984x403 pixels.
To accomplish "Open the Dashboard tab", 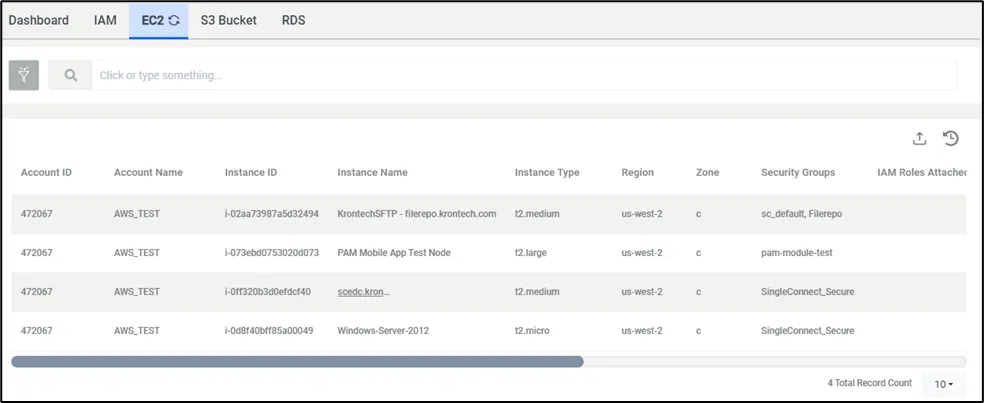I will (39, 20).
